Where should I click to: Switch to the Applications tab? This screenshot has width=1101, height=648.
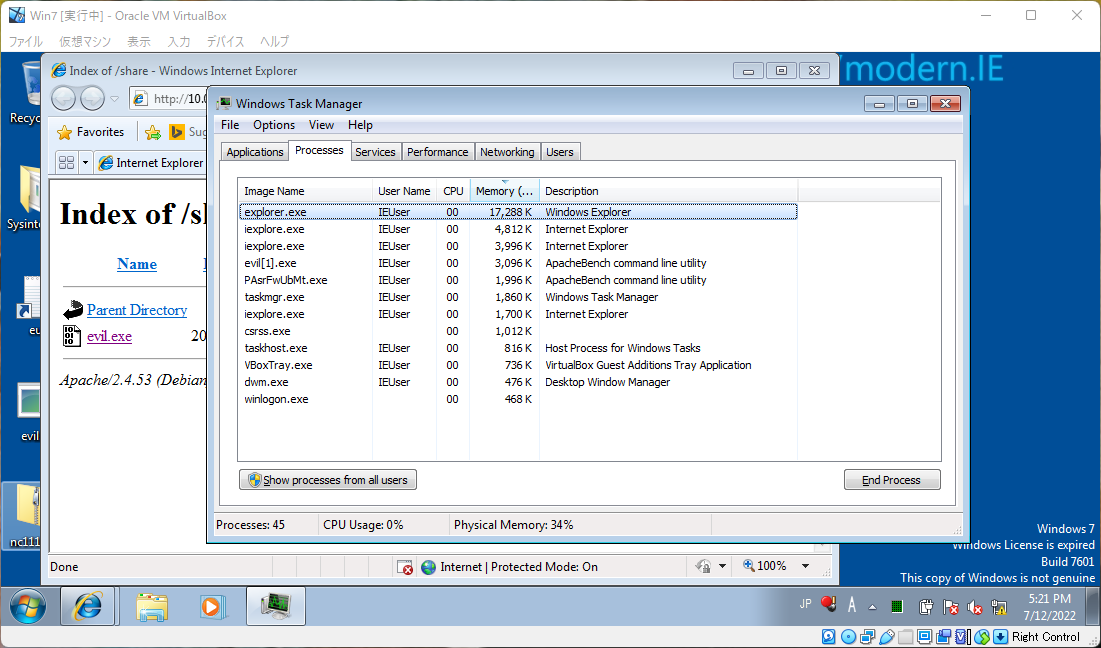[x=255, y=152]
